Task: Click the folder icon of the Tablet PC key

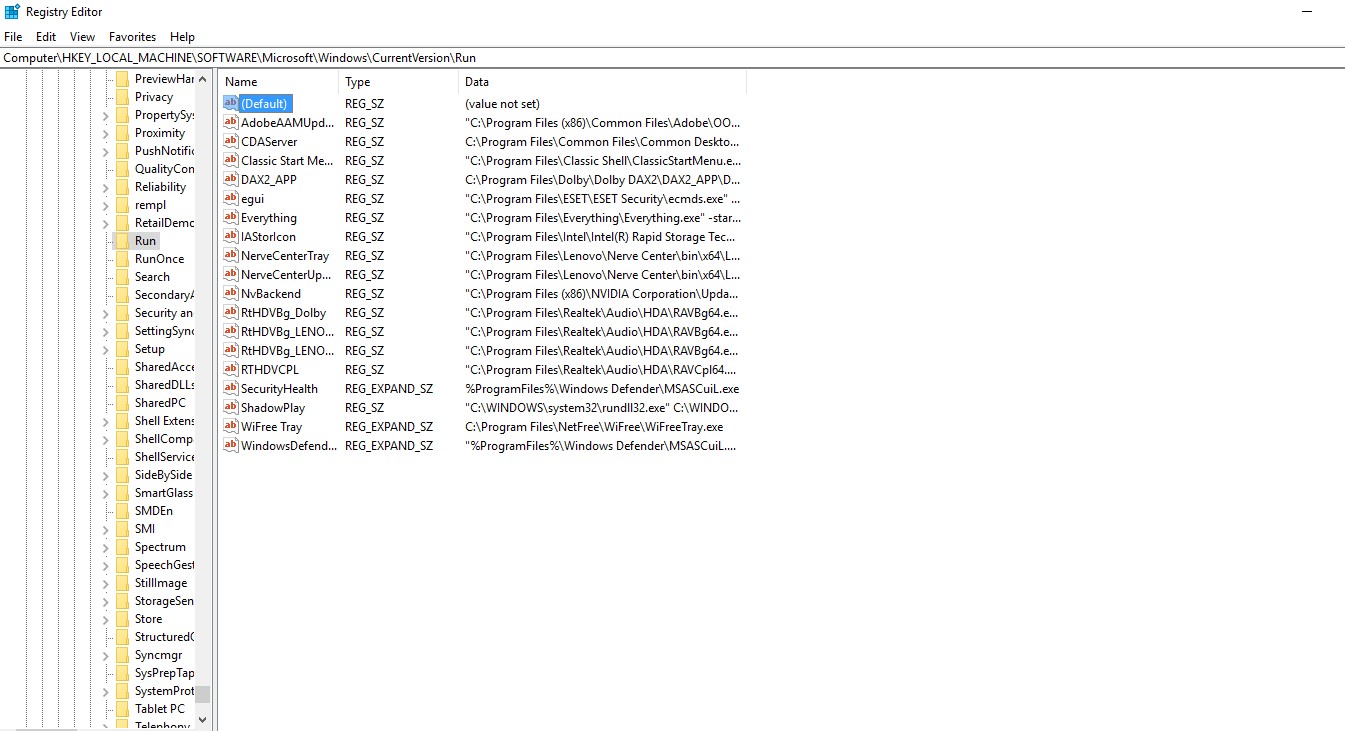Action: (x=122, y=709)
